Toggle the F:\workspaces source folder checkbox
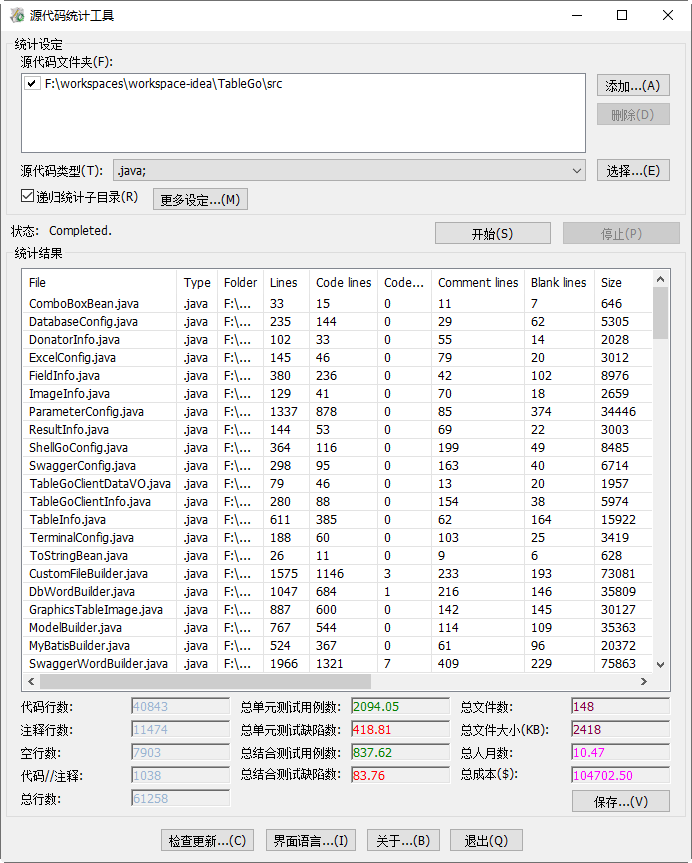This screenshot has width=692, height=863. (32, 84)
